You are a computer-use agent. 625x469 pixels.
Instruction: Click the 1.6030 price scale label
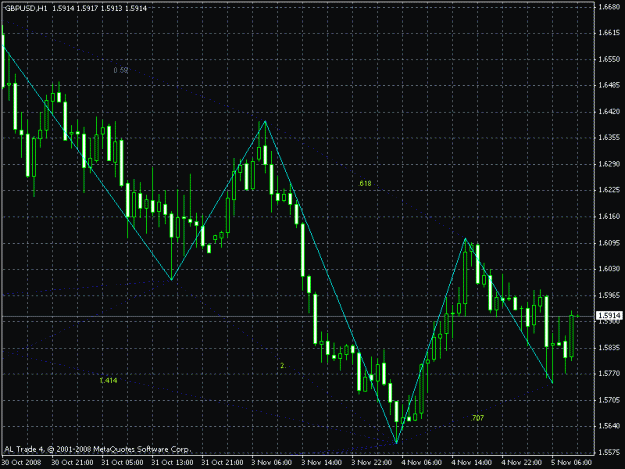(x=610, y=269)
